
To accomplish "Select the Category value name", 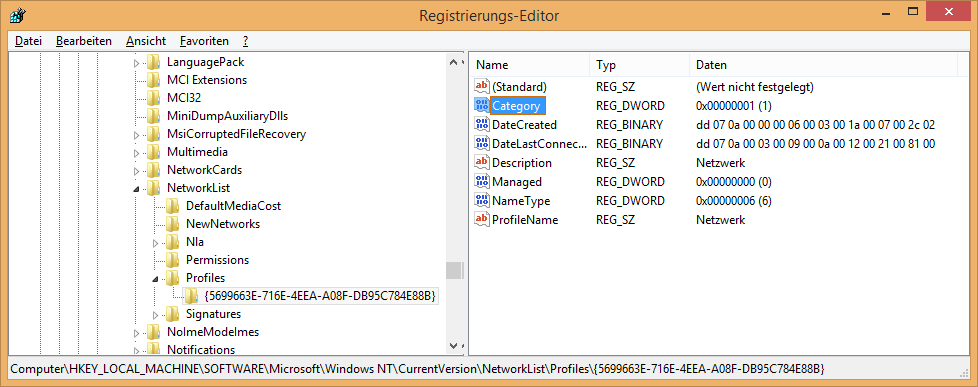I will 516,105.
